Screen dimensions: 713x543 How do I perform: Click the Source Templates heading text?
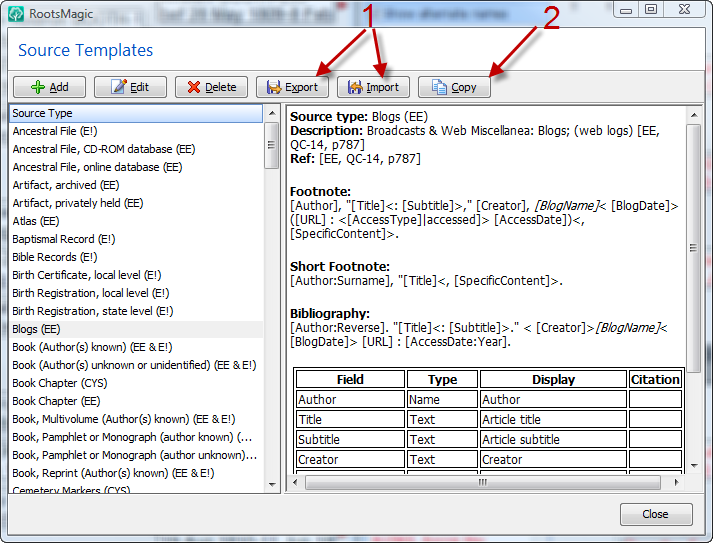click(85, 50)
